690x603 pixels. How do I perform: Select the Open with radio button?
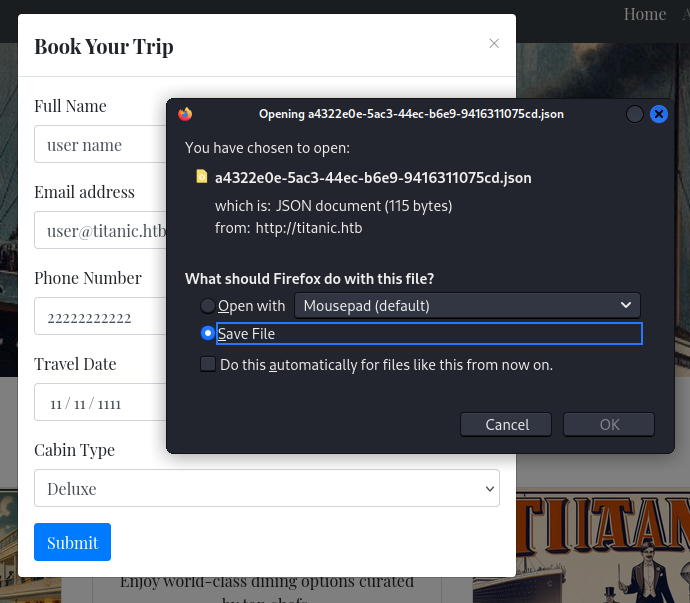(x=207, y=305)
